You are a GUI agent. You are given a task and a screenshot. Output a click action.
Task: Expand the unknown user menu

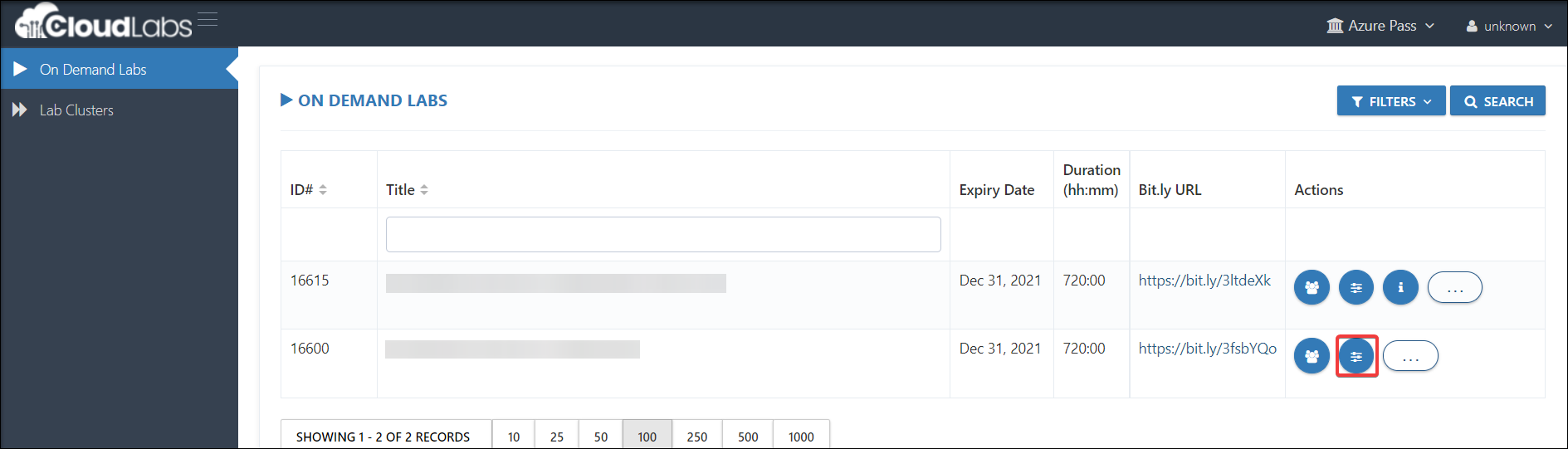(1509, 26)
